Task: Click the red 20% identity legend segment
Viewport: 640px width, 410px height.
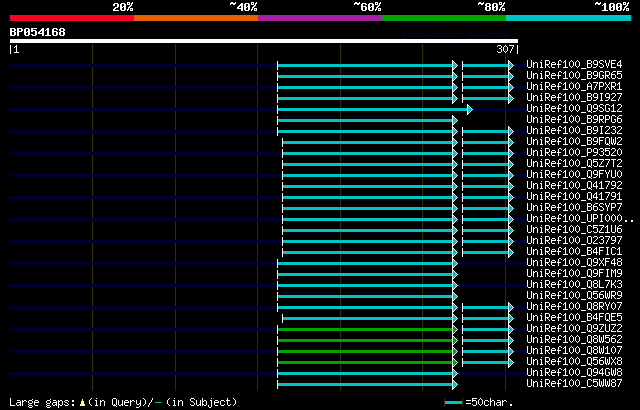Action: [x=72, y=18]
